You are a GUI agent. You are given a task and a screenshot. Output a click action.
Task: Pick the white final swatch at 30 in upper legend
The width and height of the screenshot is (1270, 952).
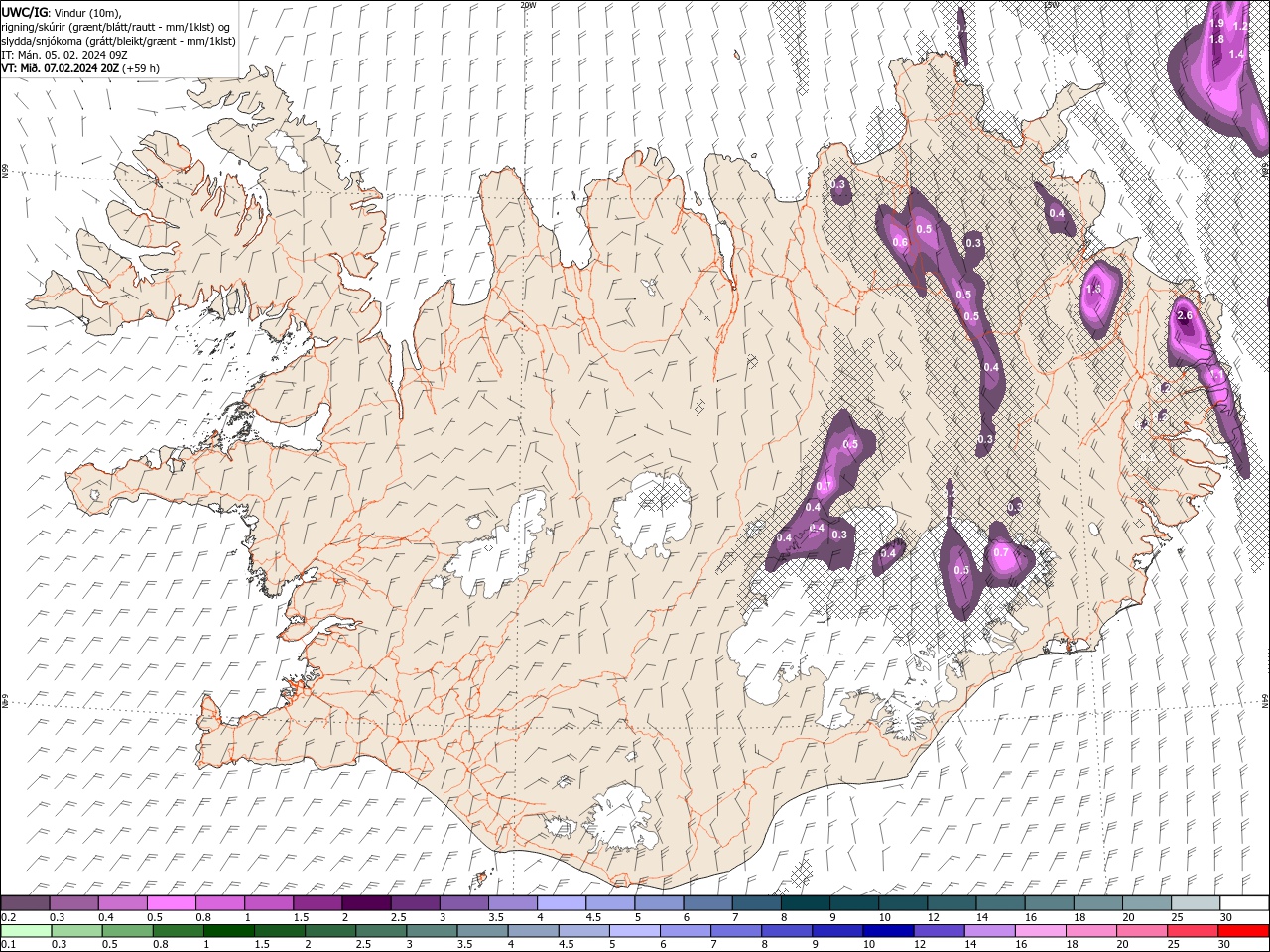click(x=1244, y=903)
